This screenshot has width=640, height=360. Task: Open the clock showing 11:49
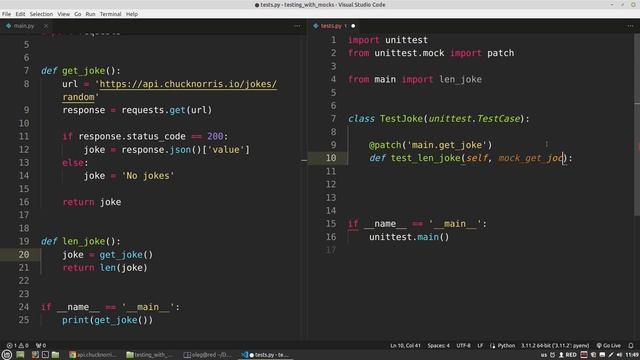pos(632,355)
